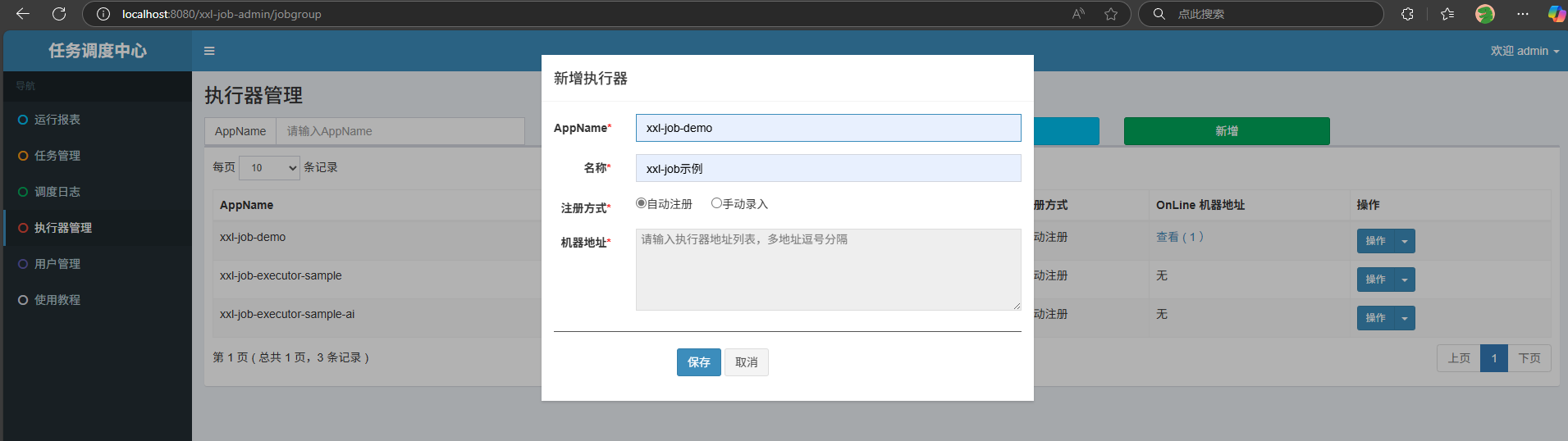Click the AppName column header

246,205
